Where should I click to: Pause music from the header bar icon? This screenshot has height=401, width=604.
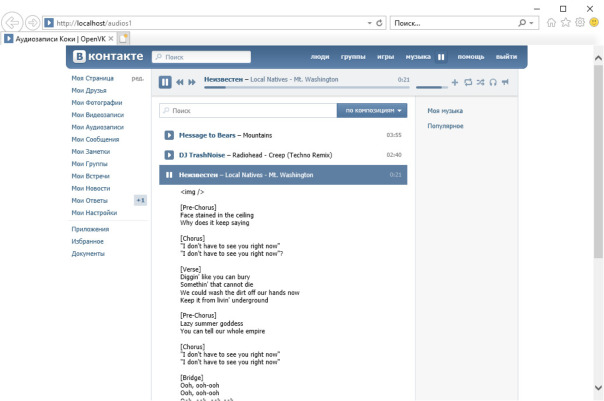click(x=441, y=57)
